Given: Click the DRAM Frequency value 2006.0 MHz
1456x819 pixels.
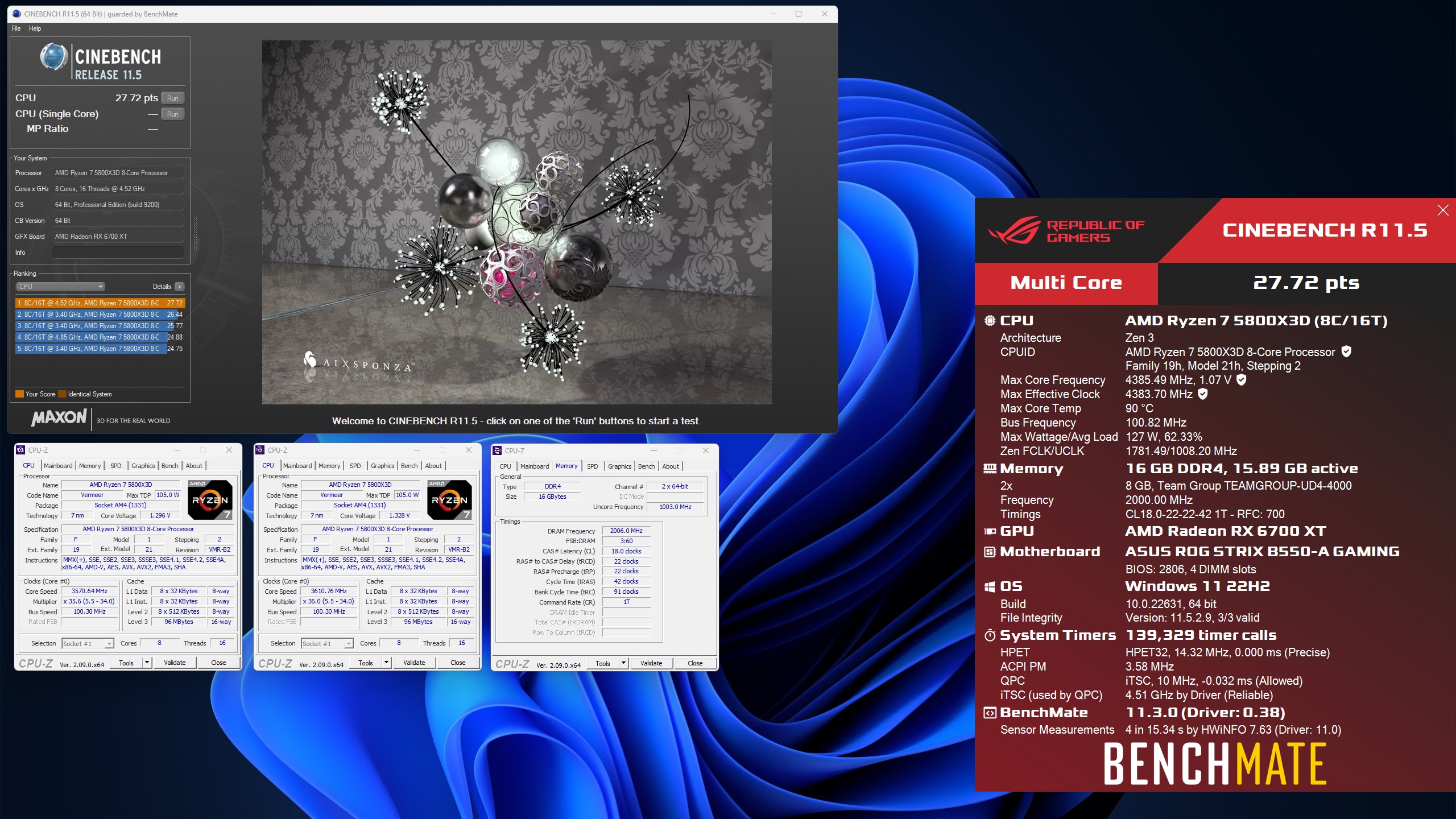Looking at the screenshot, I should point(626,531).
